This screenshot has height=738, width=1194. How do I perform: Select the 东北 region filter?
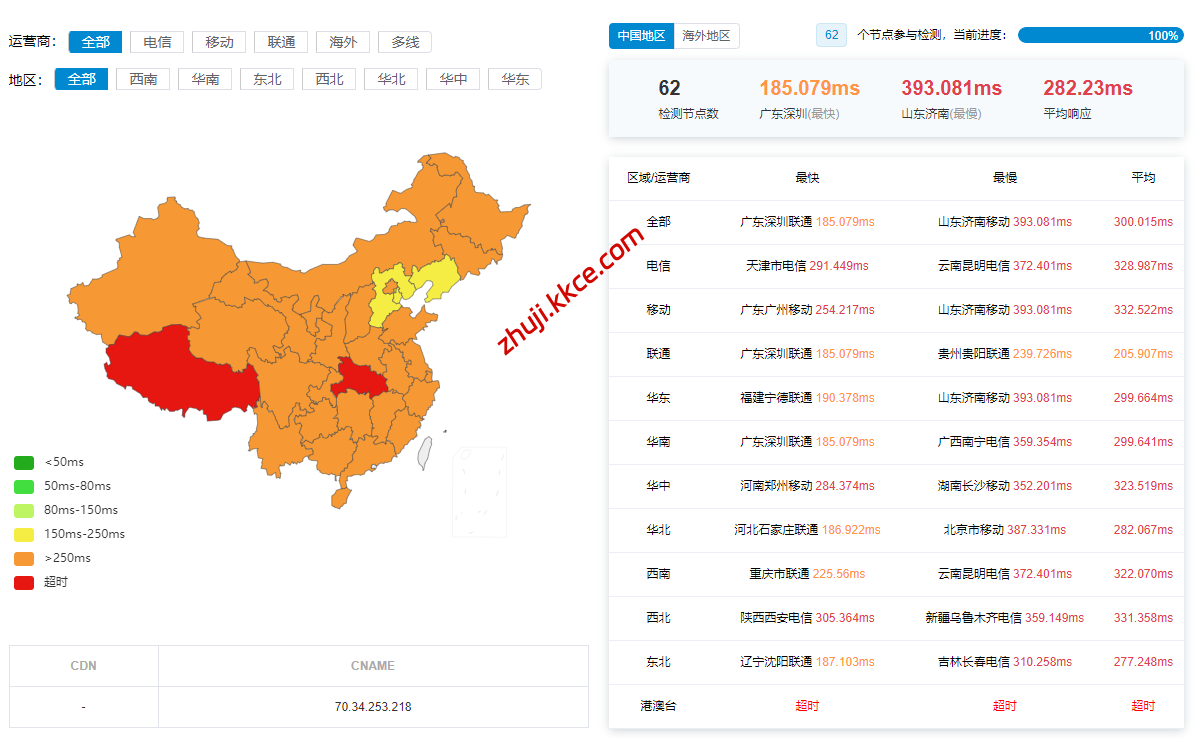(x=267, y=79)
